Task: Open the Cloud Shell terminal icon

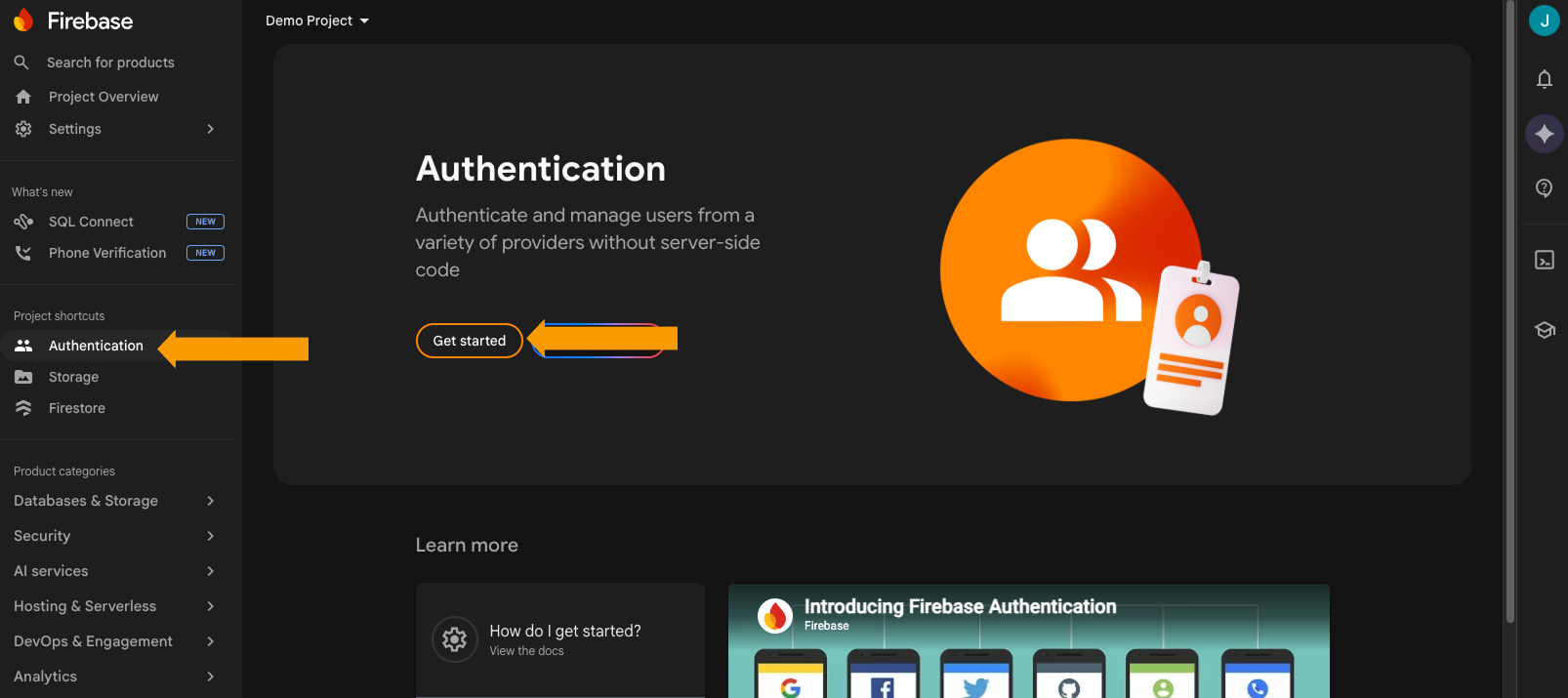Action: point(1544,260)
